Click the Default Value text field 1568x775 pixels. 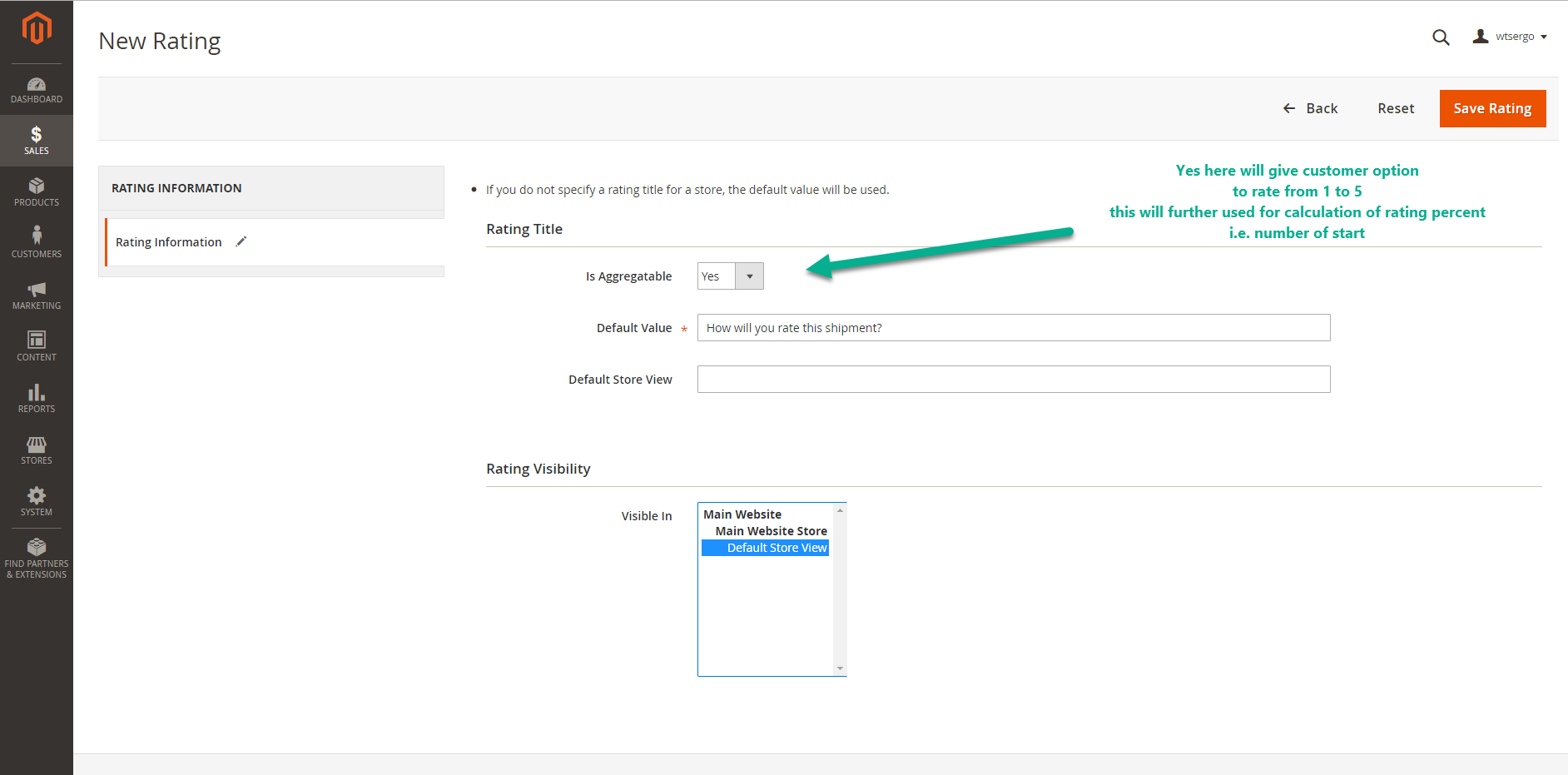tap(1014, 328)
